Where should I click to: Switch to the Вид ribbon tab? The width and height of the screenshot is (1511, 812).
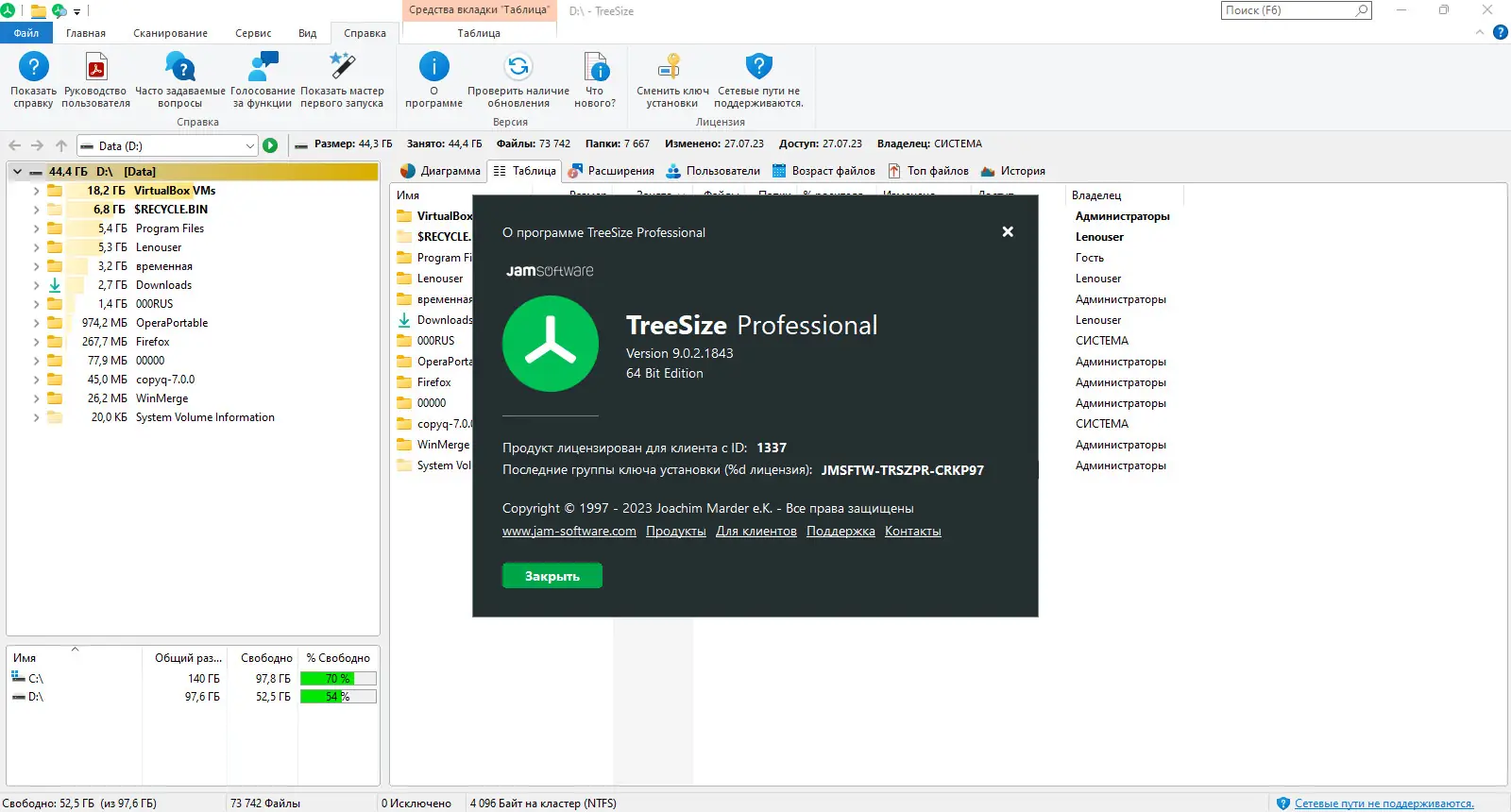[308, 33]
